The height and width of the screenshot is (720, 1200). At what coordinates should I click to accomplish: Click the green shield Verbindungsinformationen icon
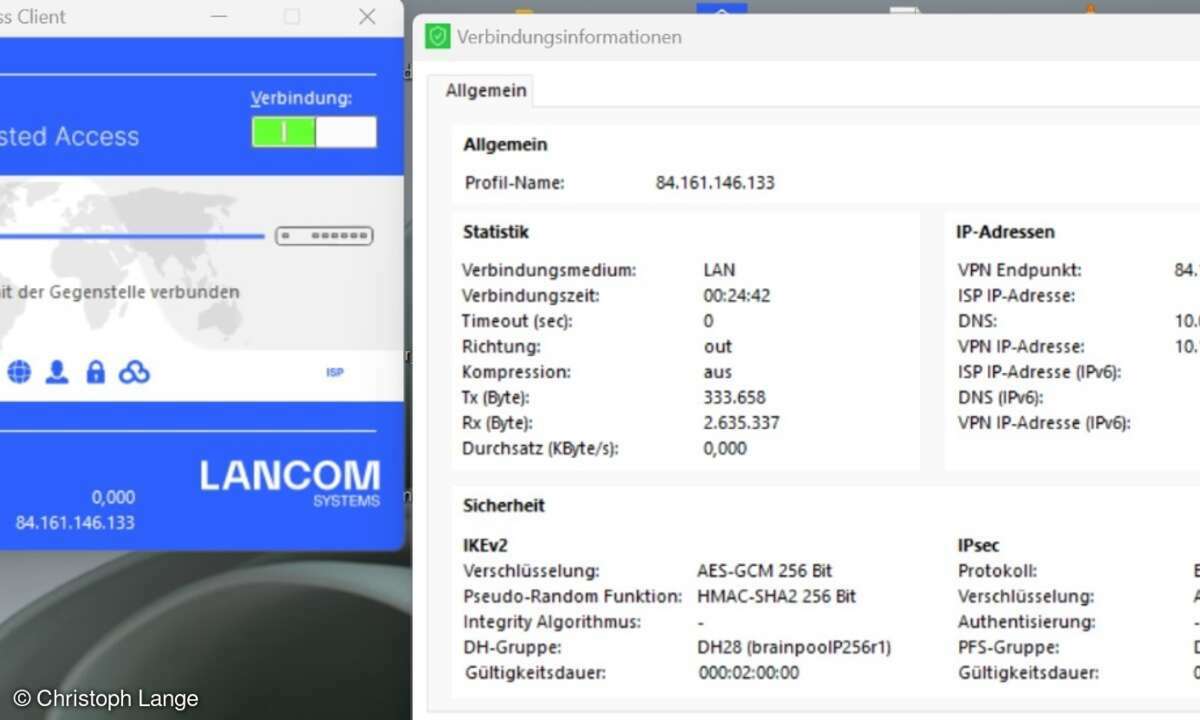[437, 37]
